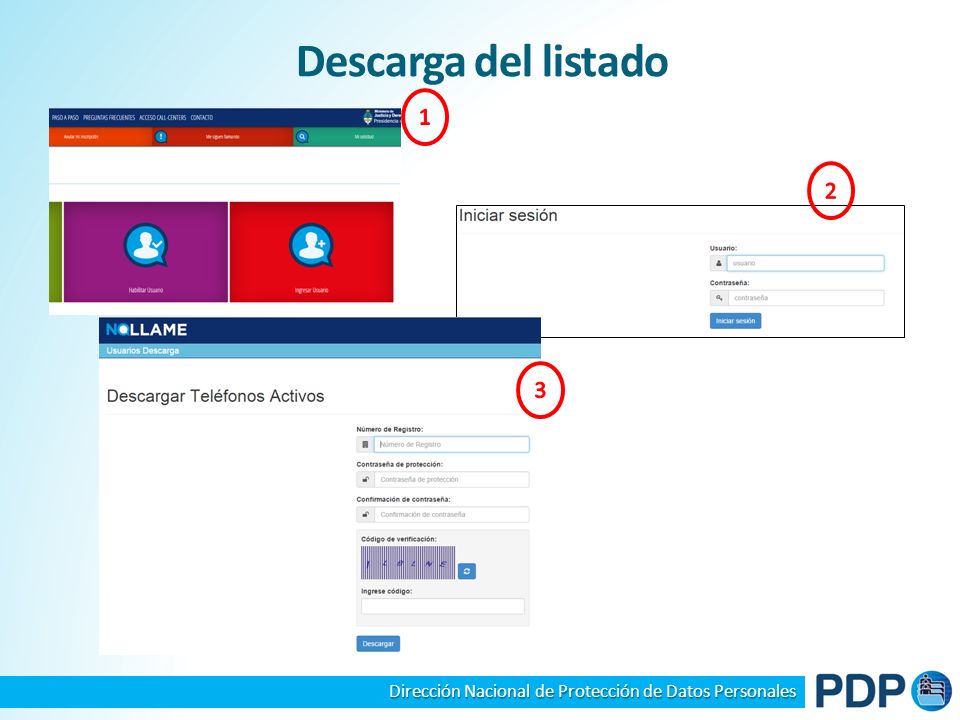The height and width of the screenshot is (720, 960).
Task: Click the captcha verification code image
Action: pos(408,563)
